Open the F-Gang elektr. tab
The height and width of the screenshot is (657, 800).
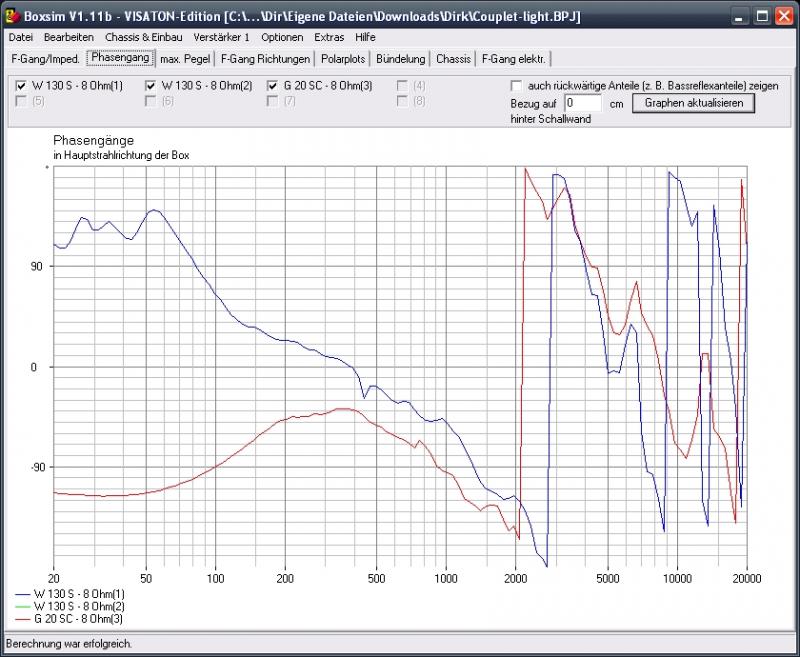(x=515, y=59)
